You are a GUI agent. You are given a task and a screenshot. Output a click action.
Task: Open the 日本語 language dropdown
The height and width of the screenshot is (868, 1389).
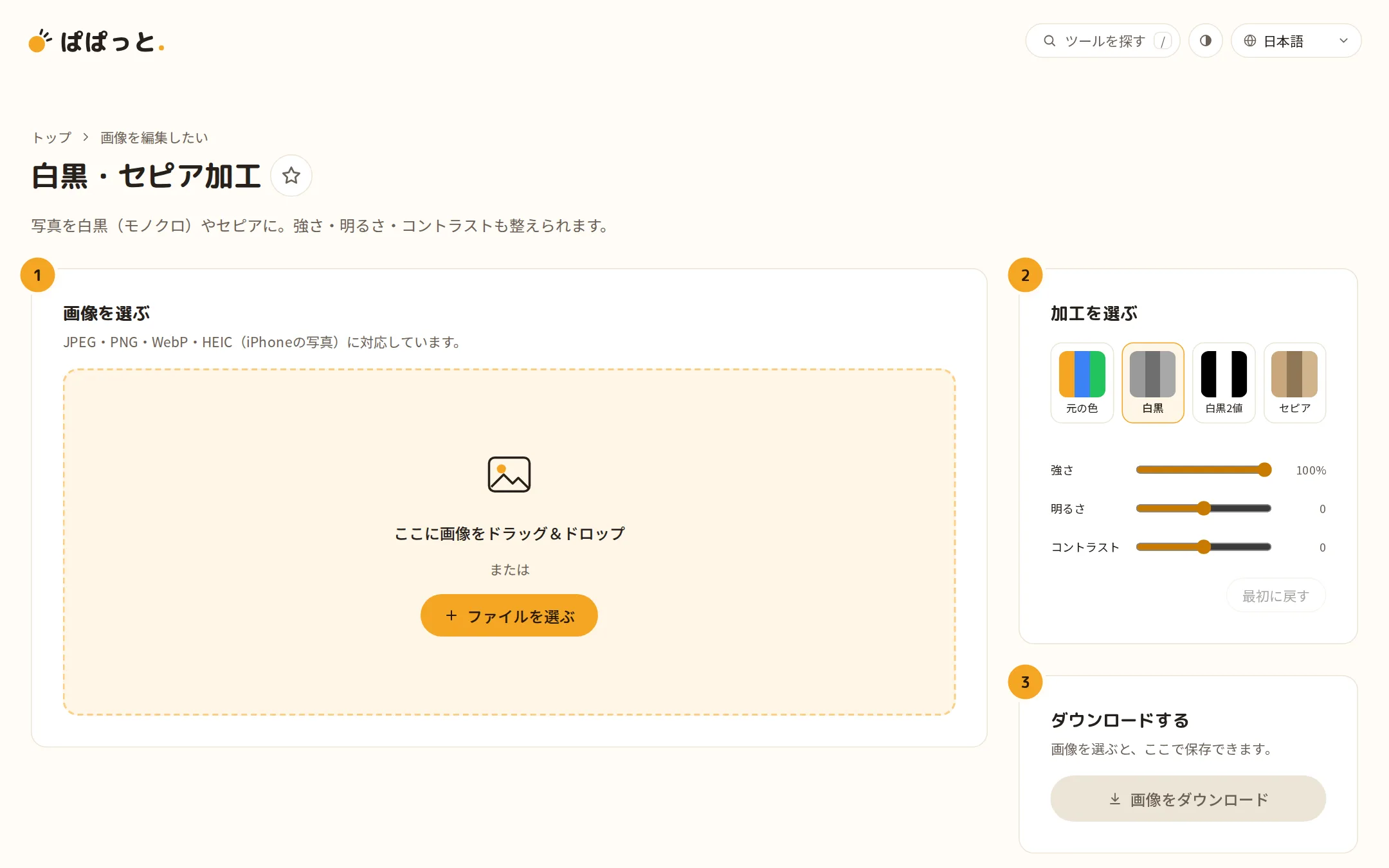pos(1296,41)
